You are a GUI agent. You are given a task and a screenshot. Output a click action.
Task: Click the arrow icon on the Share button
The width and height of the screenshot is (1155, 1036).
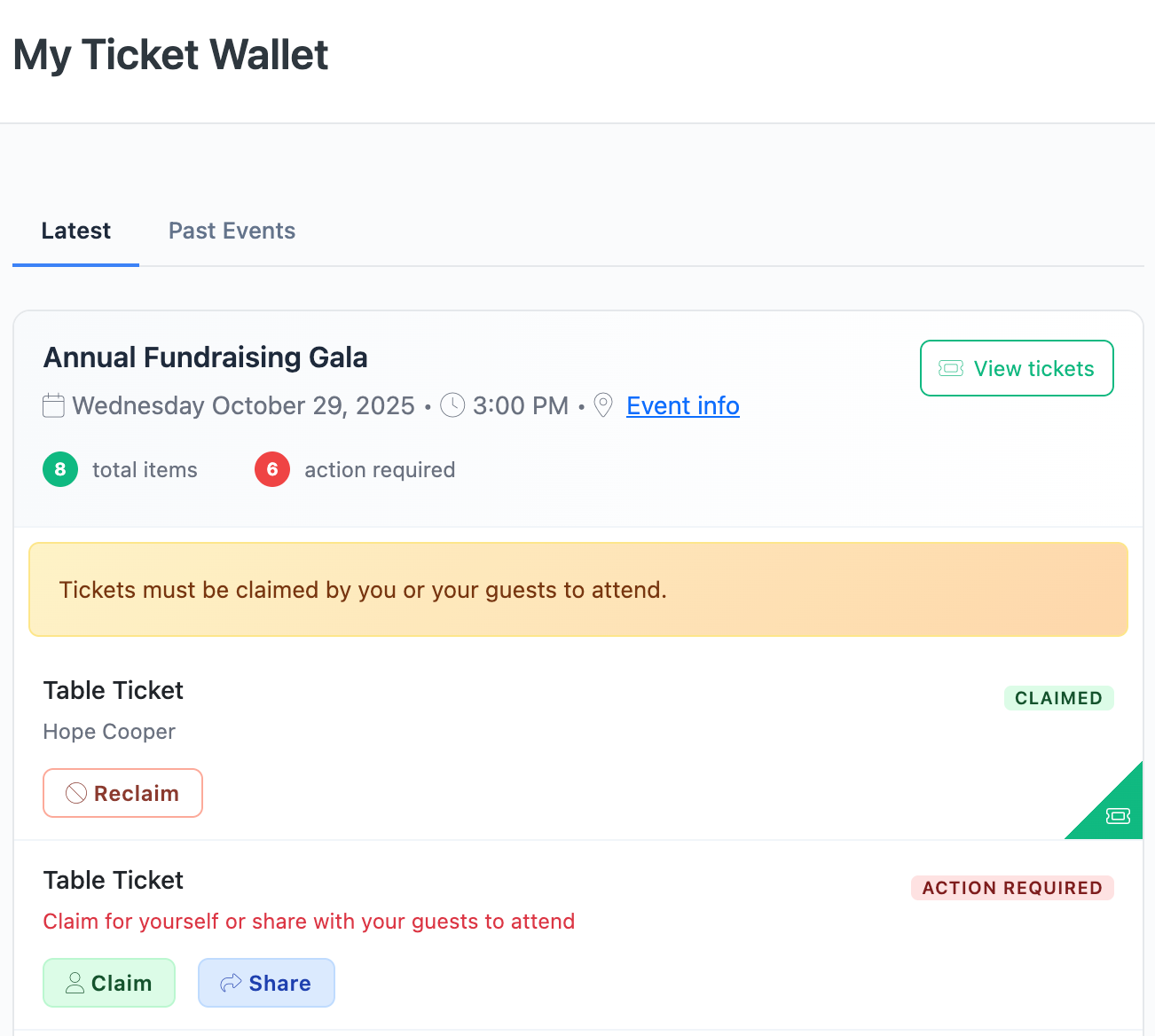click(x=232, y=983)
